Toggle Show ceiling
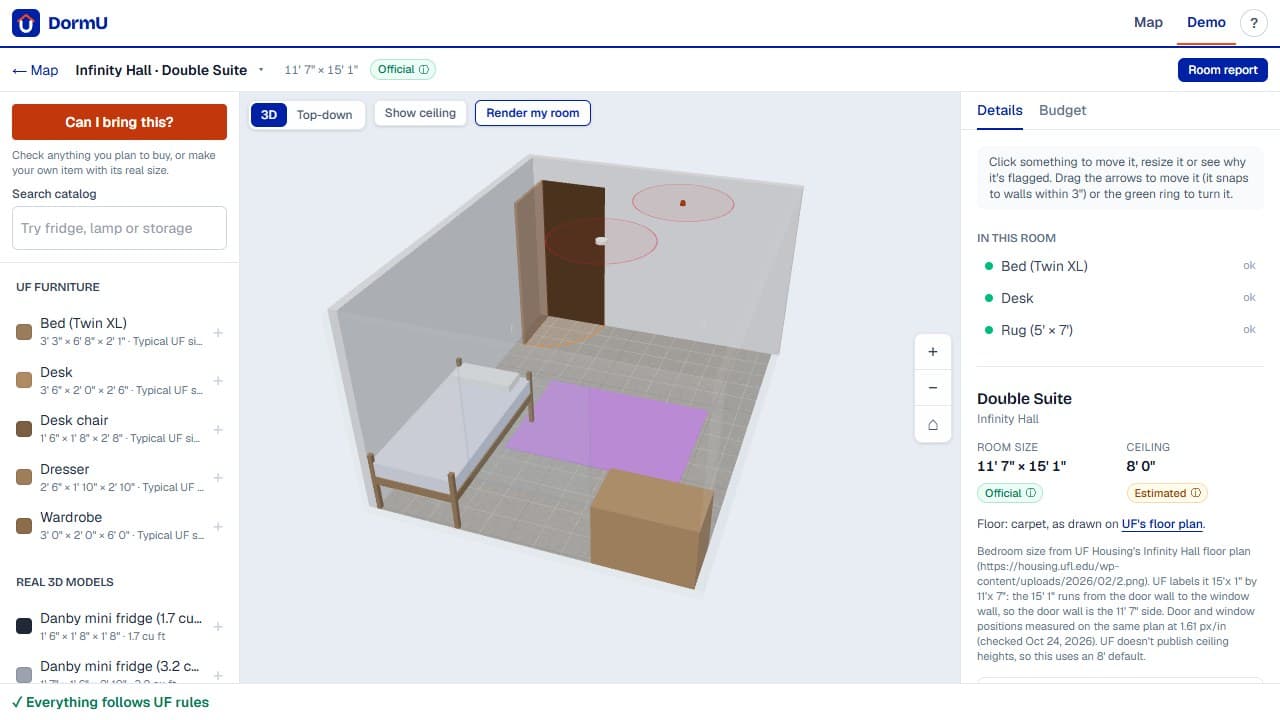The width and height of the screenshot is (1280, 720). pos(420,113)
